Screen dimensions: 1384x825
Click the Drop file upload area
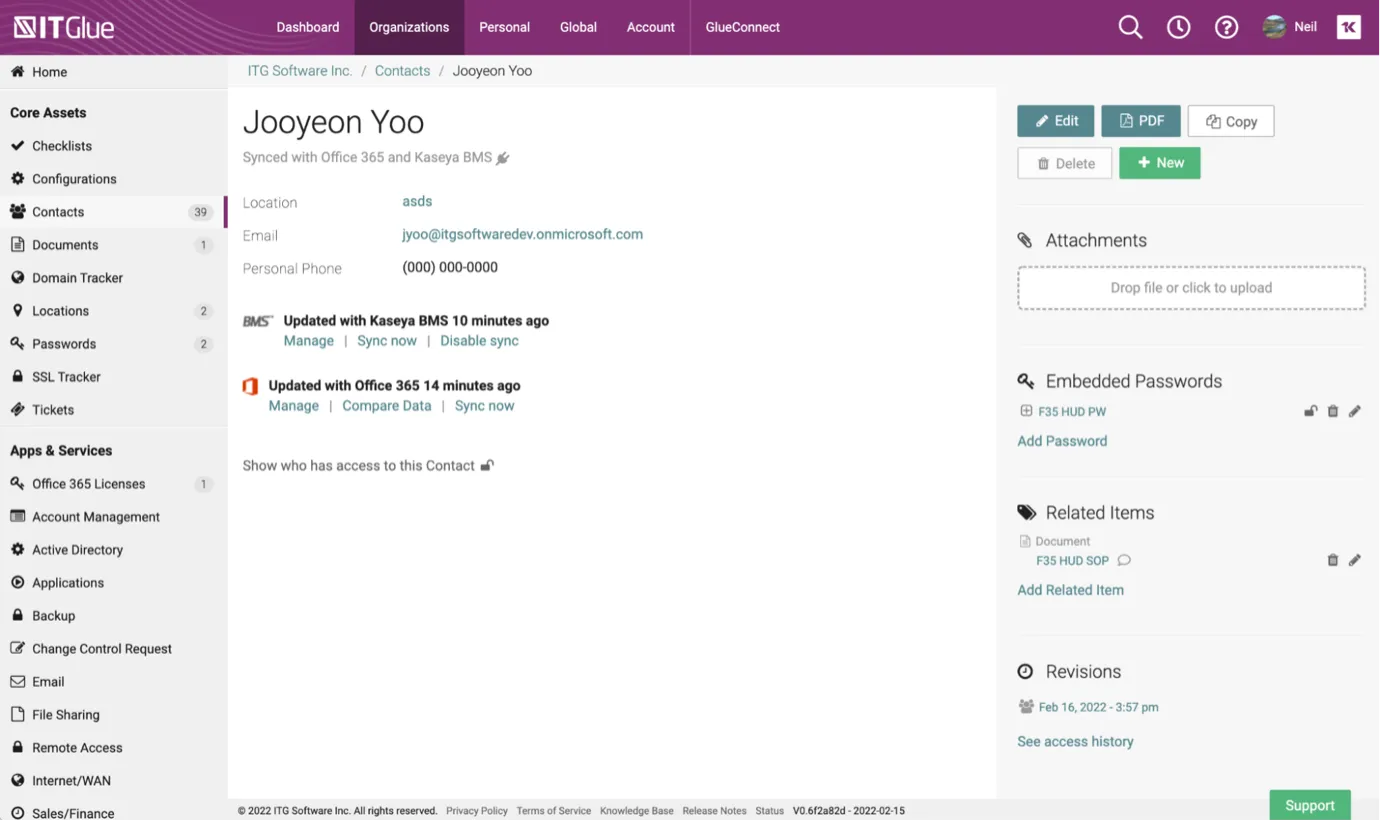(x=1190, y=288)
